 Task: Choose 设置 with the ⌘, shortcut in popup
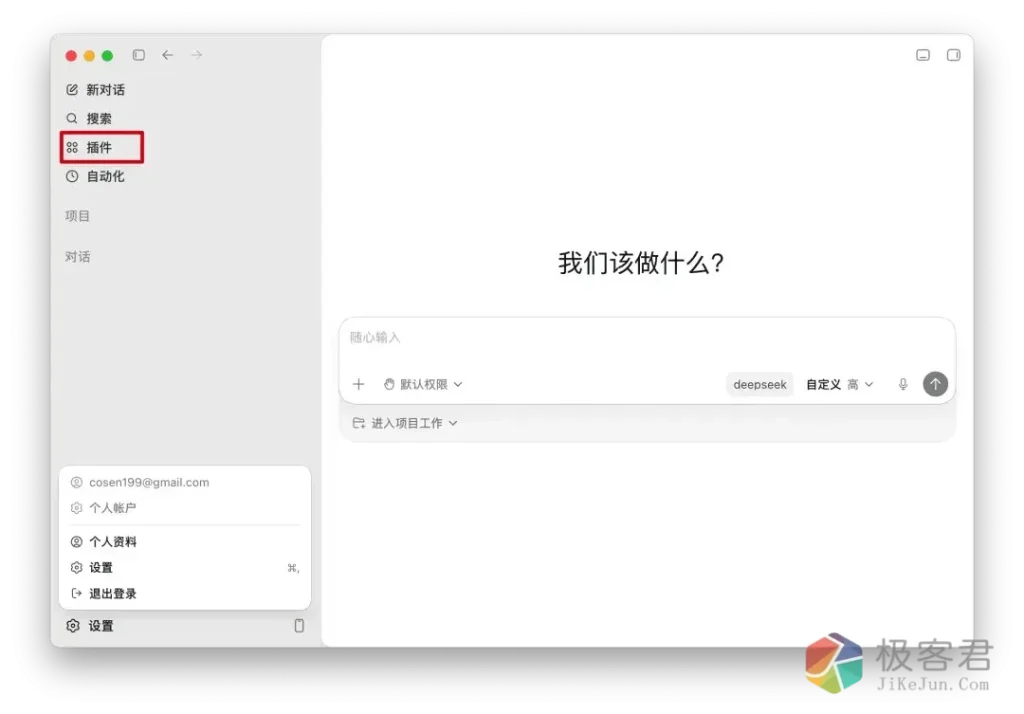(185, 568)
